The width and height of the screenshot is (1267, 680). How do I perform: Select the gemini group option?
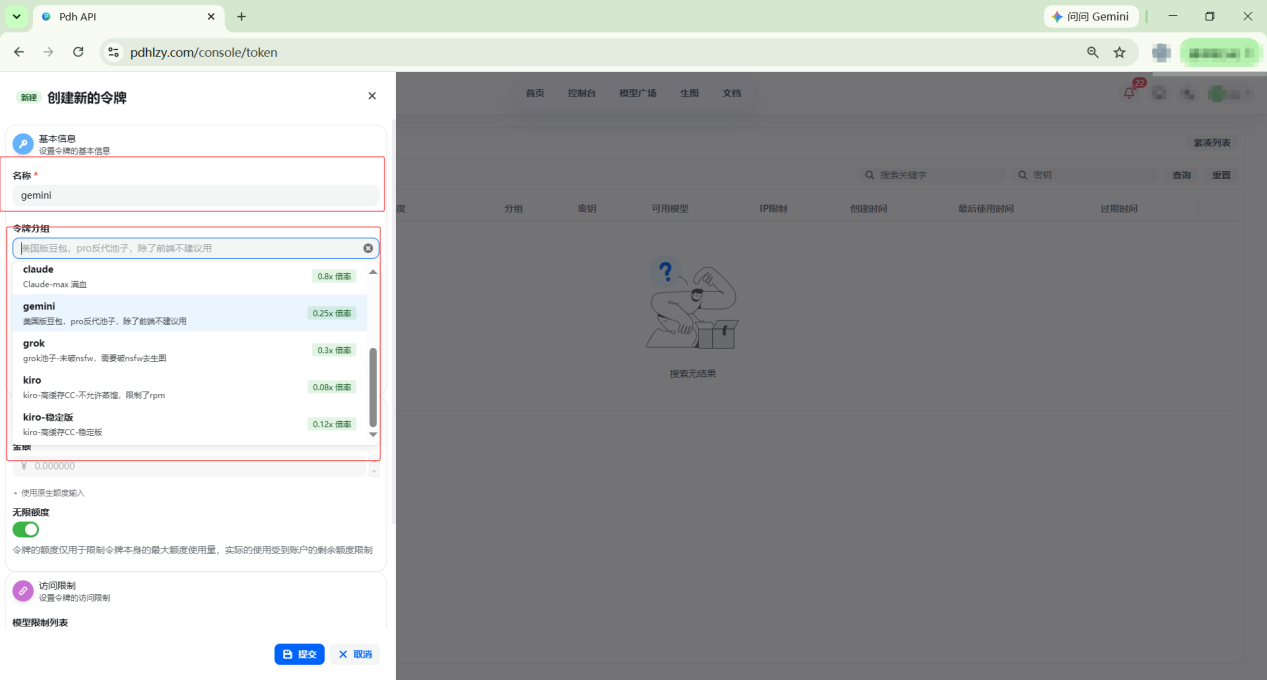pyautogui.click(x=190, y=313)
